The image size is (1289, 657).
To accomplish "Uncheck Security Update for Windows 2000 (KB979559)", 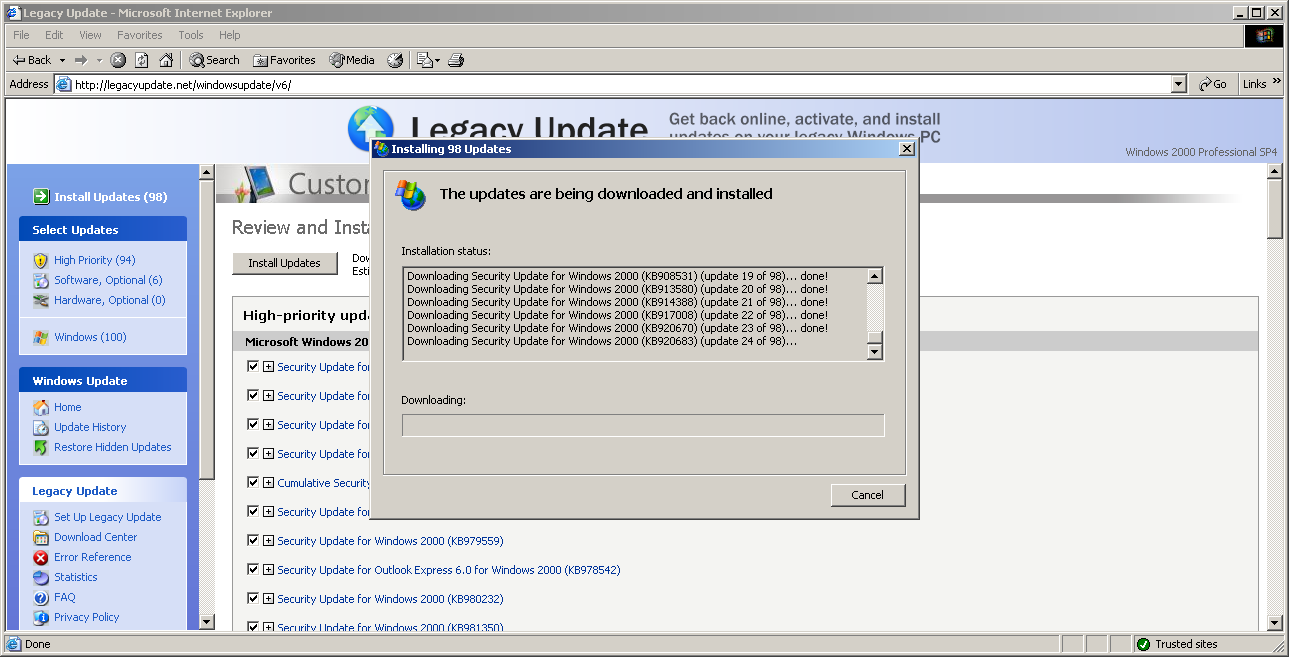I will (253, 541).
